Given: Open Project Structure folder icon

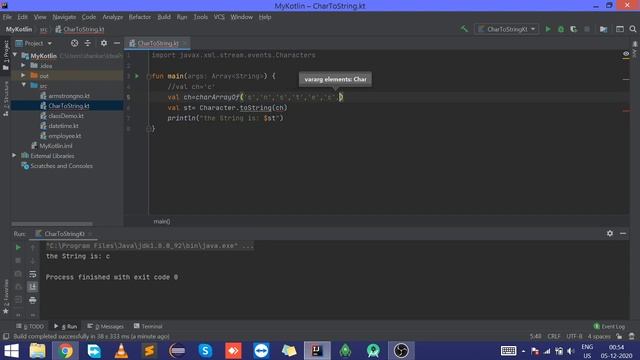Looking at the screenshot, I should coord(603,29).
